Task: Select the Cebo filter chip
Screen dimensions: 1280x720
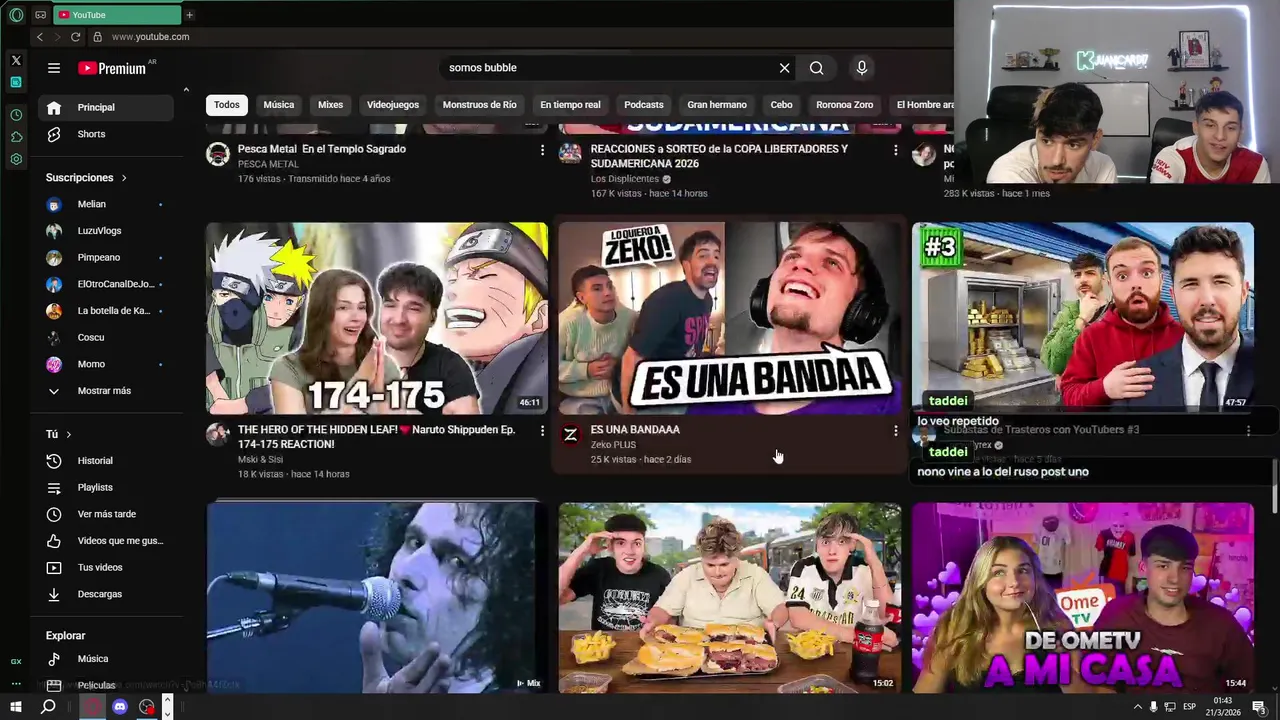Action: [782, 105]
